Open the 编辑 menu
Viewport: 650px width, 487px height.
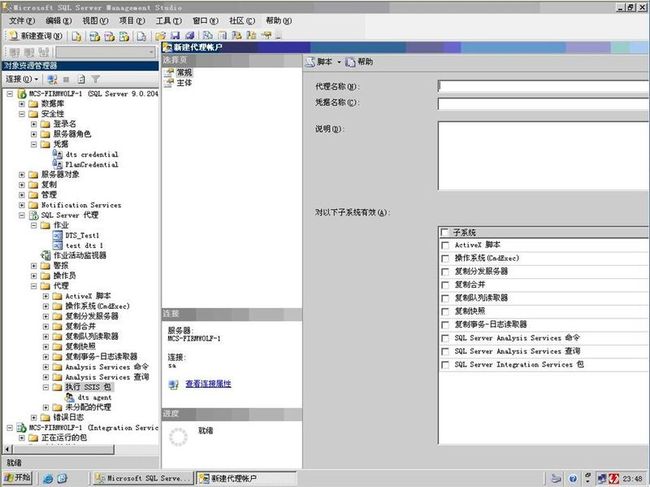(58, 20)
